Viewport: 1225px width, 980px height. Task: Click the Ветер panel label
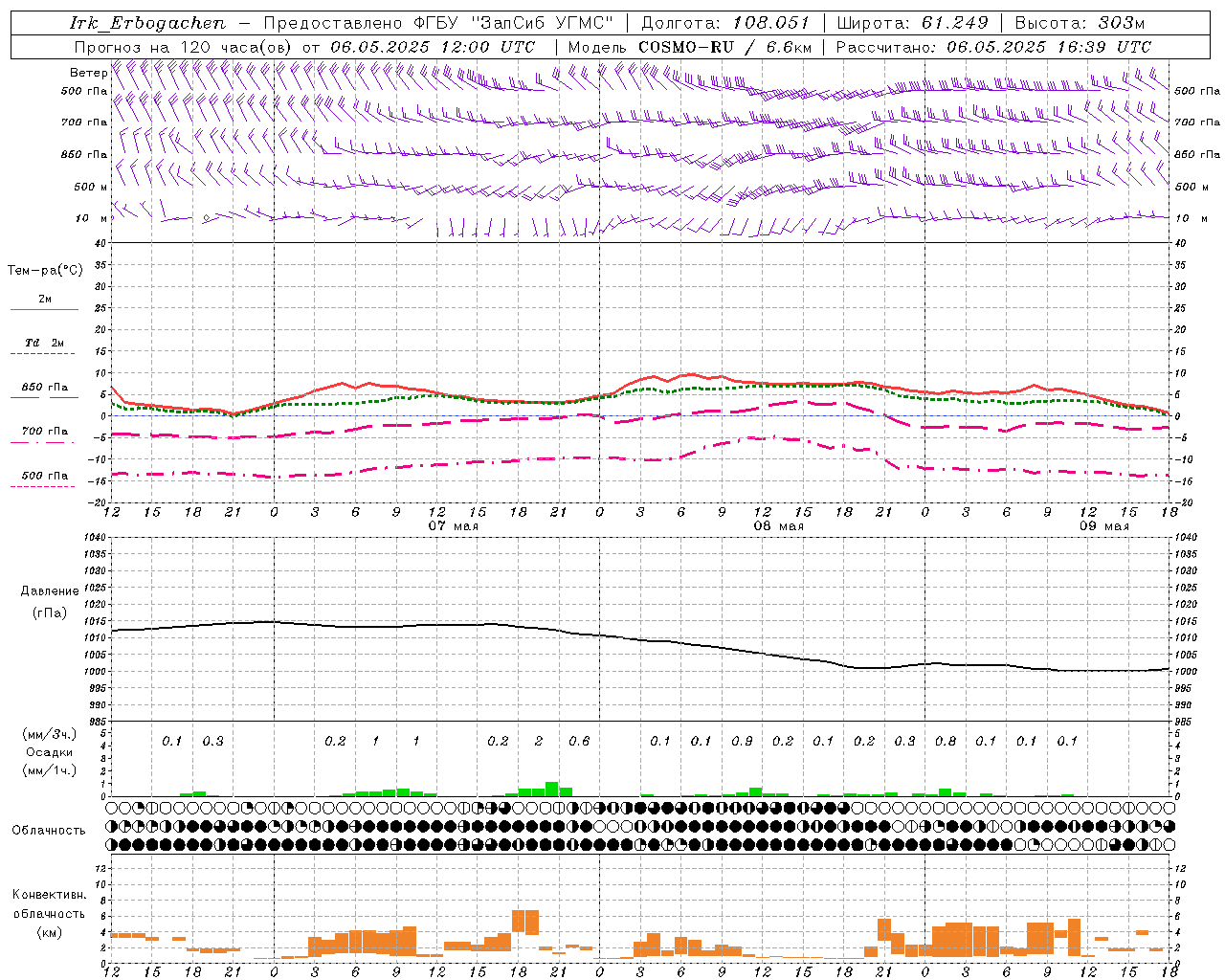(88, 73)
